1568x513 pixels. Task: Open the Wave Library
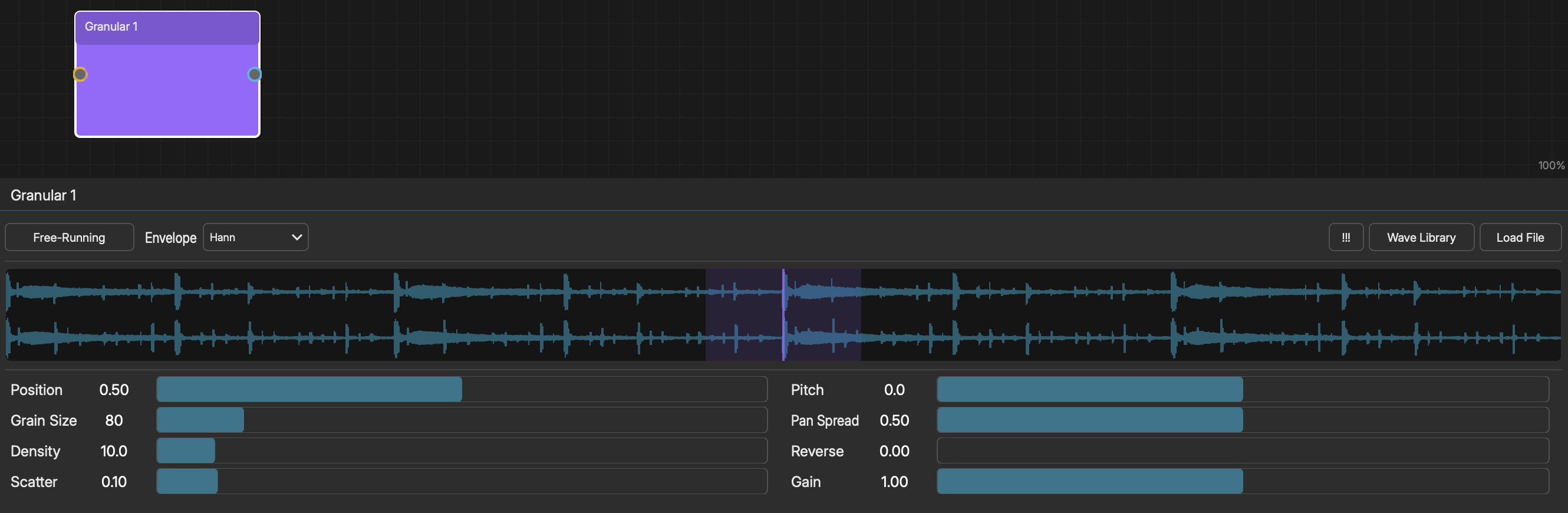(1421, 237)
